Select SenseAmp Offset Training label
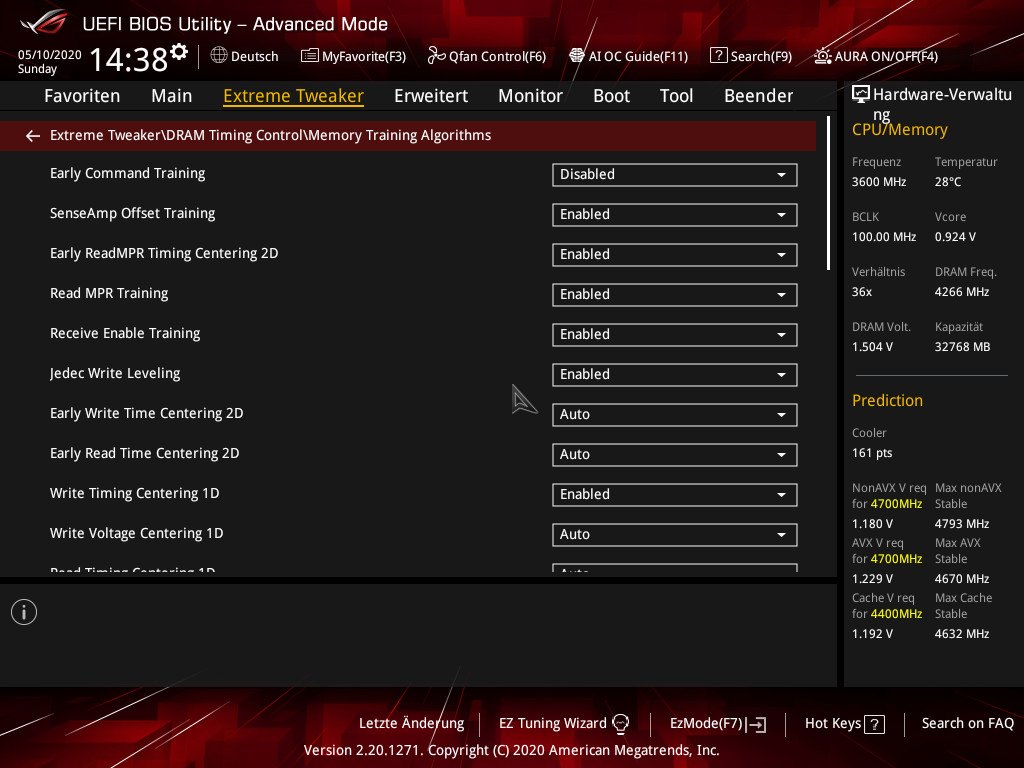 [x=133, y=213]
